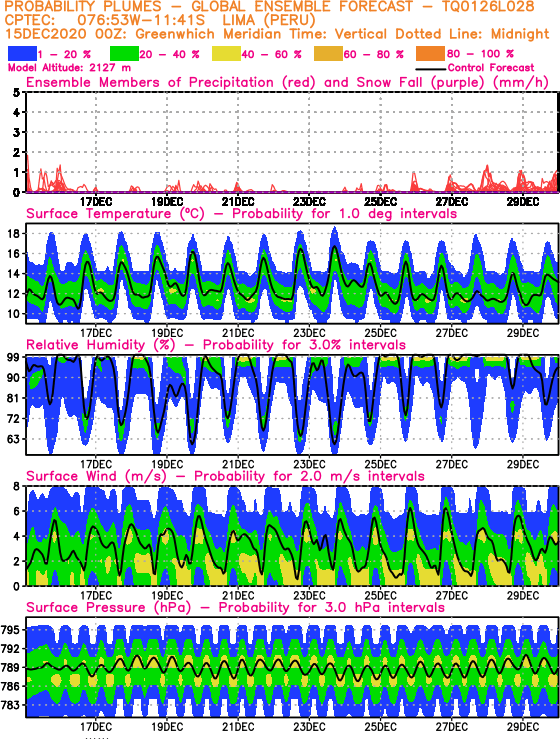Click the 25DEC label under pressure chart

(380, 727)
